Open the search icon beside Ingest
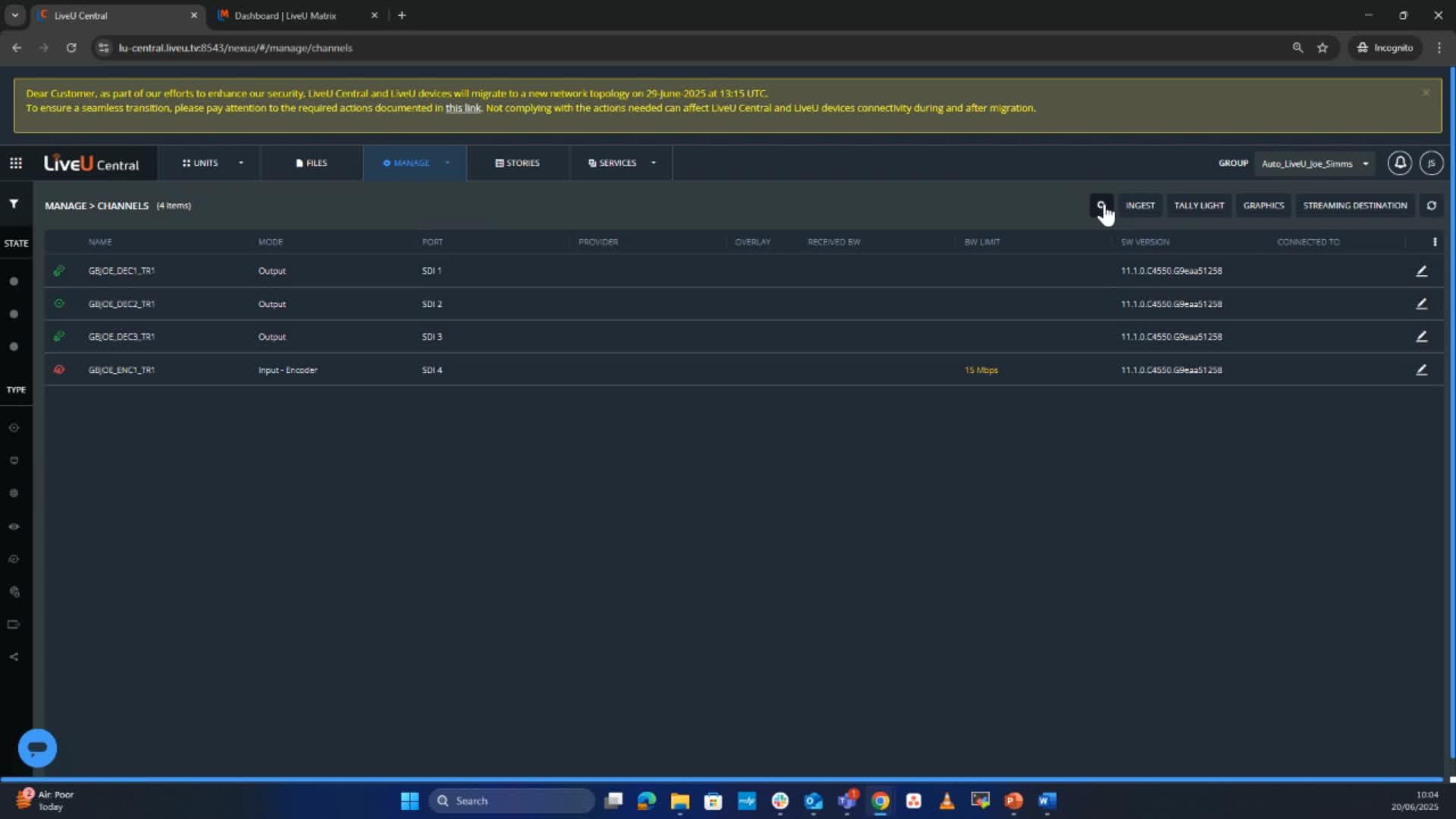 coord(1101,206)
